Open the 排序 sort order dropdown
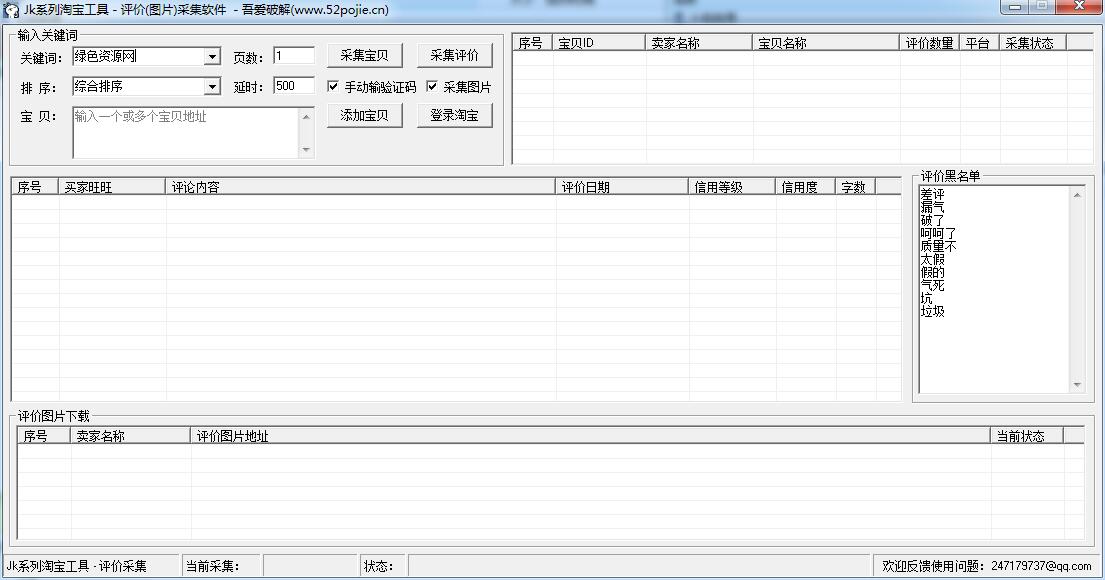 point(214,86)
